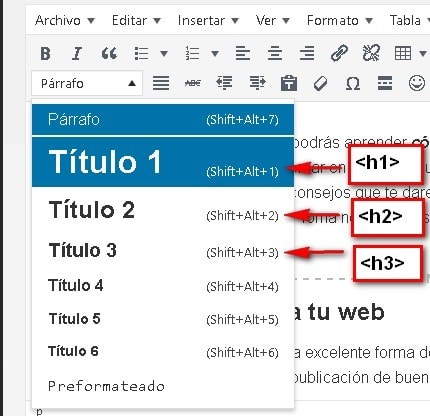430x416 pixels.
Task: Choose Título 6 heading format
Action: pyautogui.click(x=163, y=352)
